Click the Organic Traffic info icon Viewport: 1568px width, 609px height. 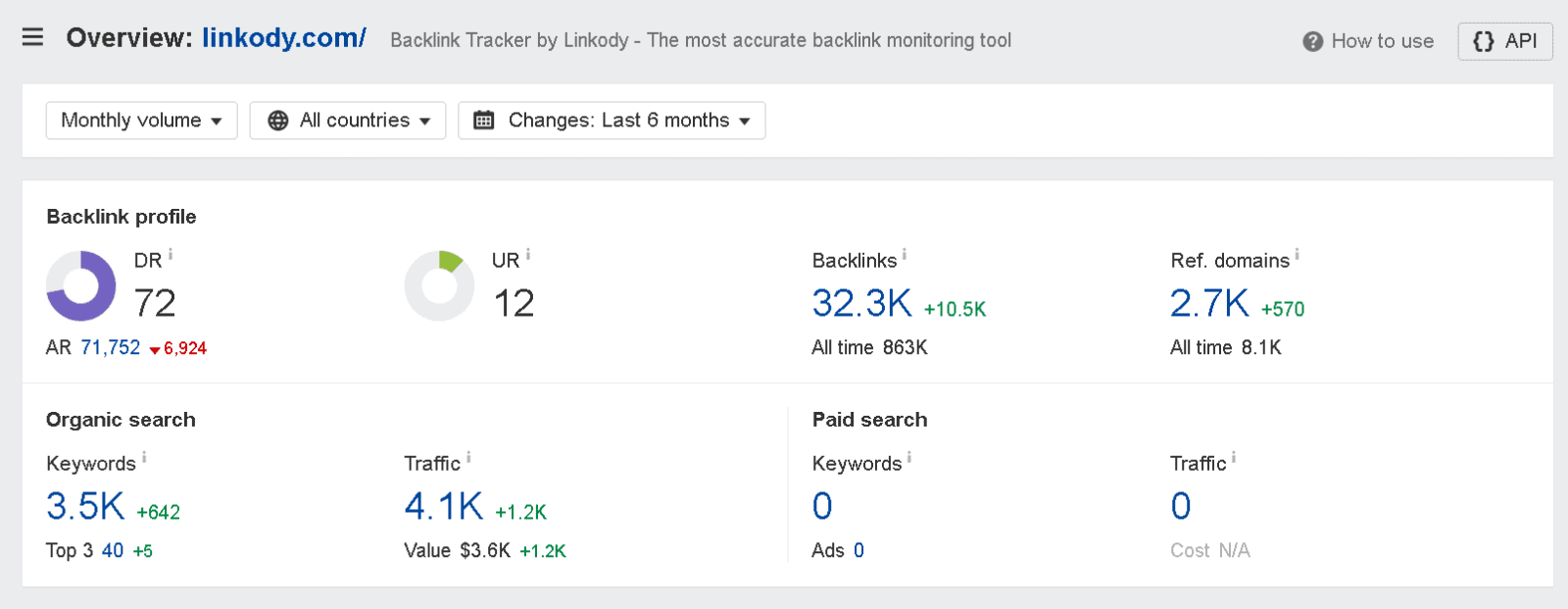tap(468, 458)
